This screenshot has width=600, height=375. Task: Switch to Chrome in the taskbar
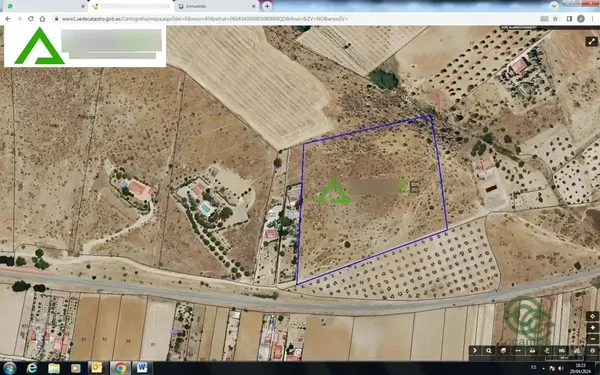point(120,368)
